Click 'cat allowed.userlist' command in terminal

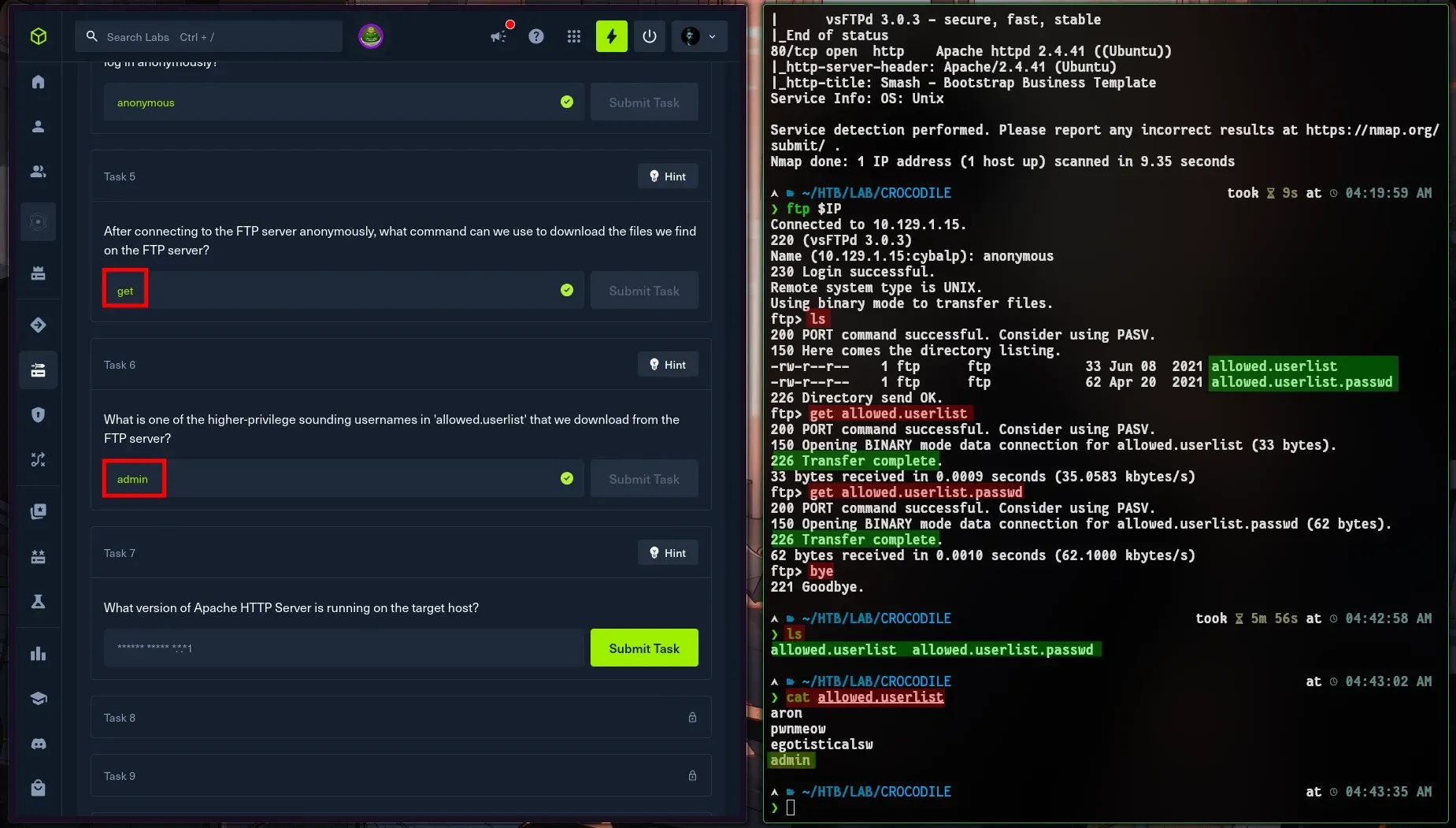[865, 697]
